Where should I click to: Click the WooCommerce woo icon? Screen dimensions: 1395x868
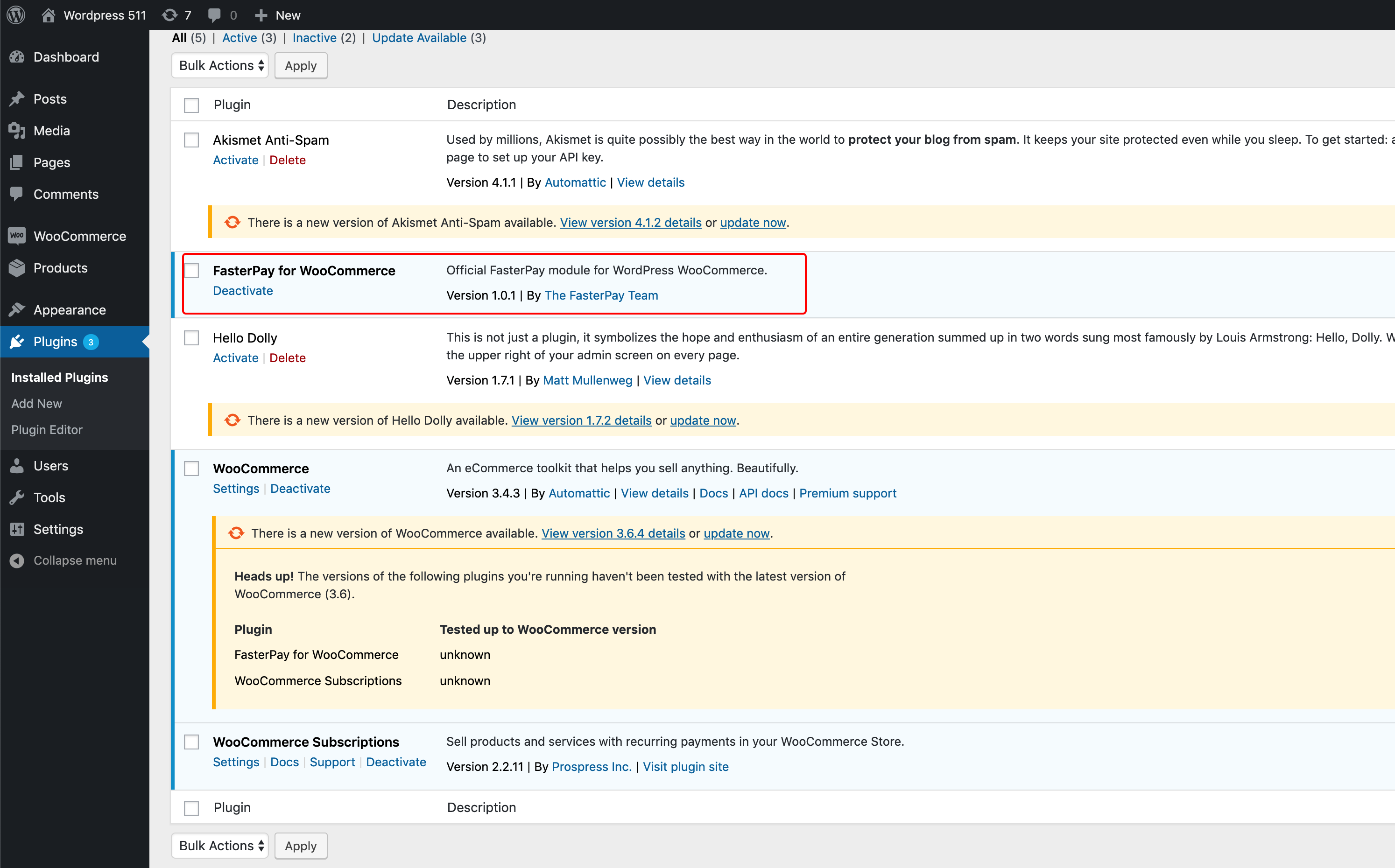click(x=17, y=236)
